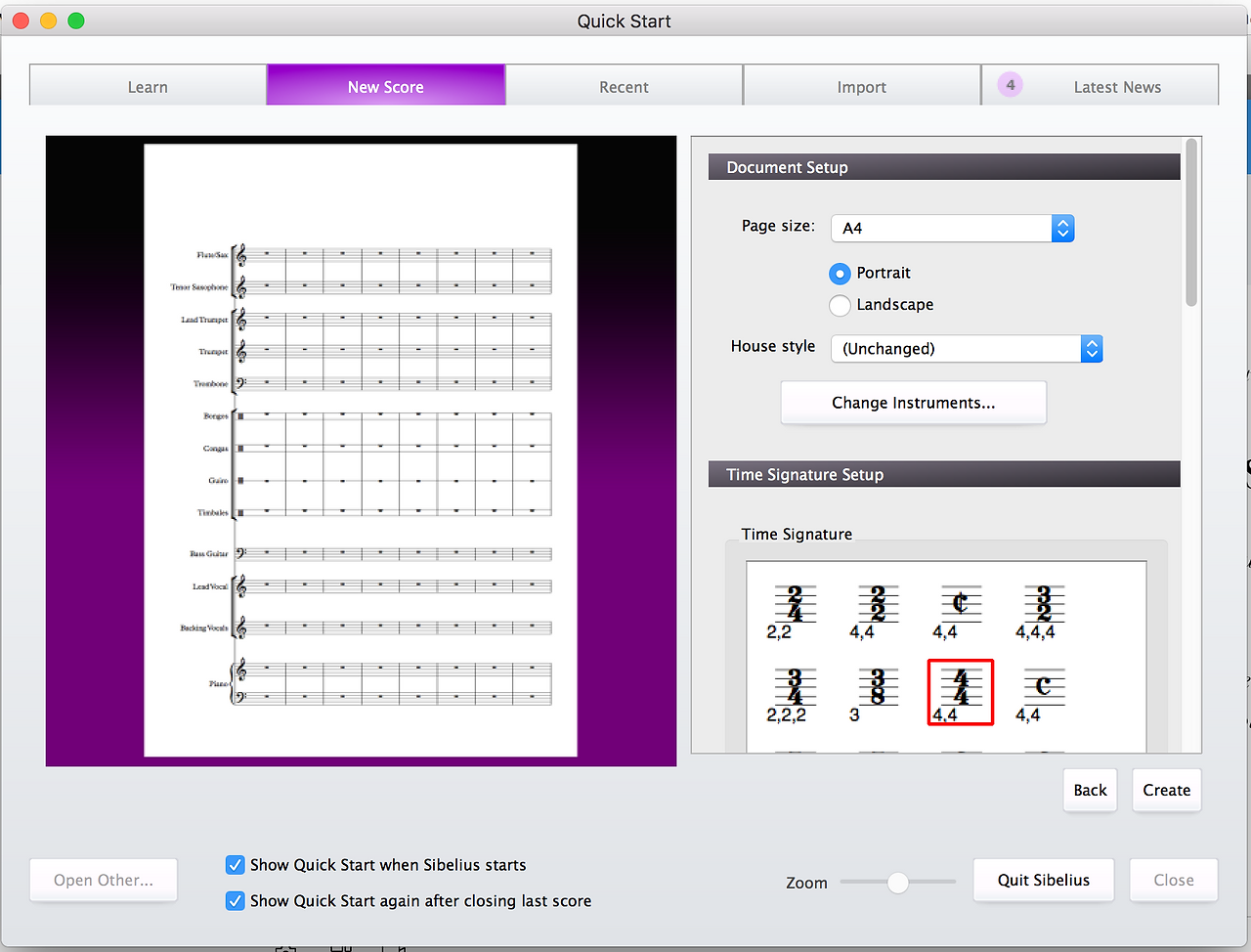Click the Back button
1251x952 pixels.
click(1090, 790)
